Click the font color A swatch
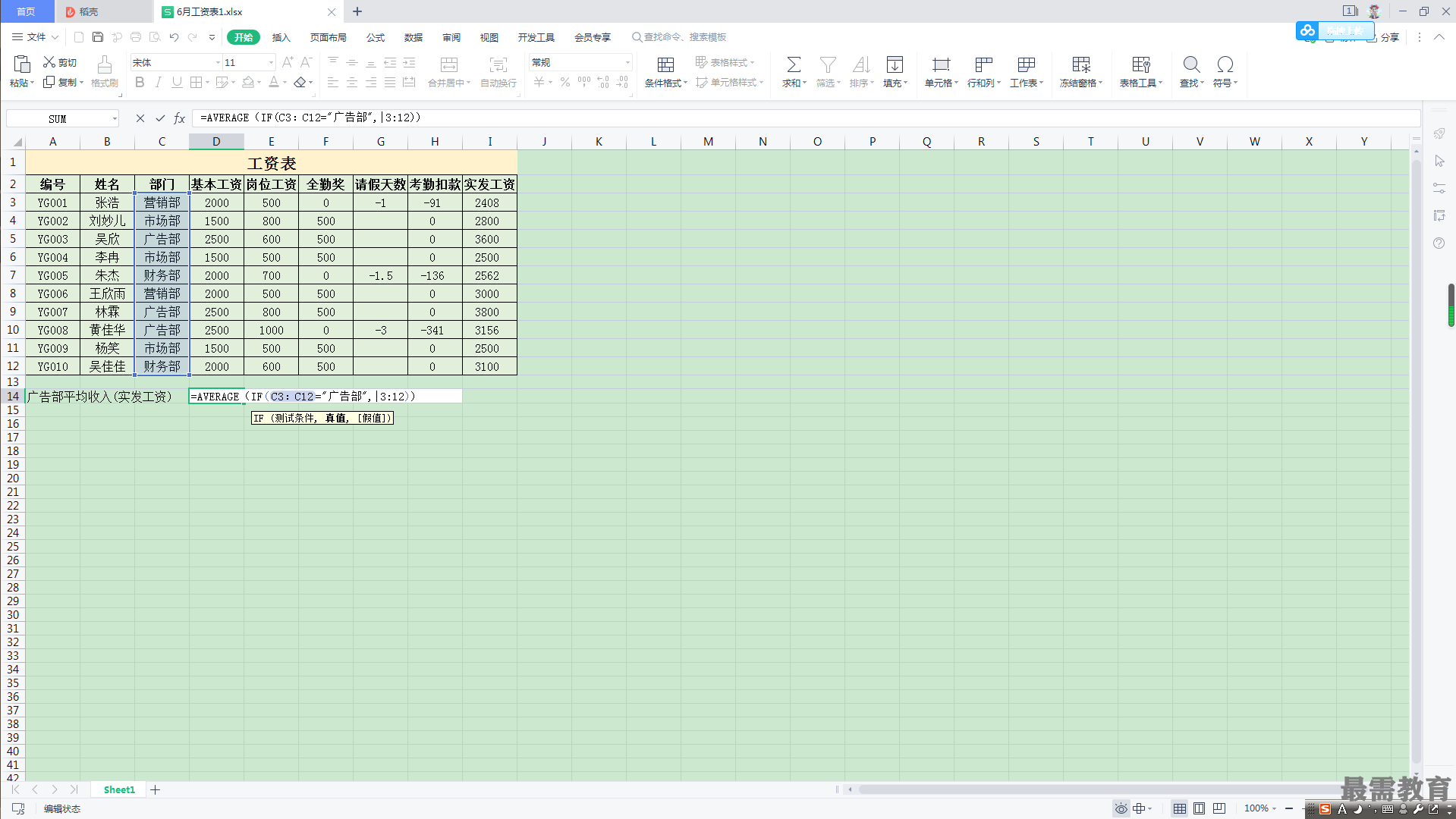 click(274, 83)
